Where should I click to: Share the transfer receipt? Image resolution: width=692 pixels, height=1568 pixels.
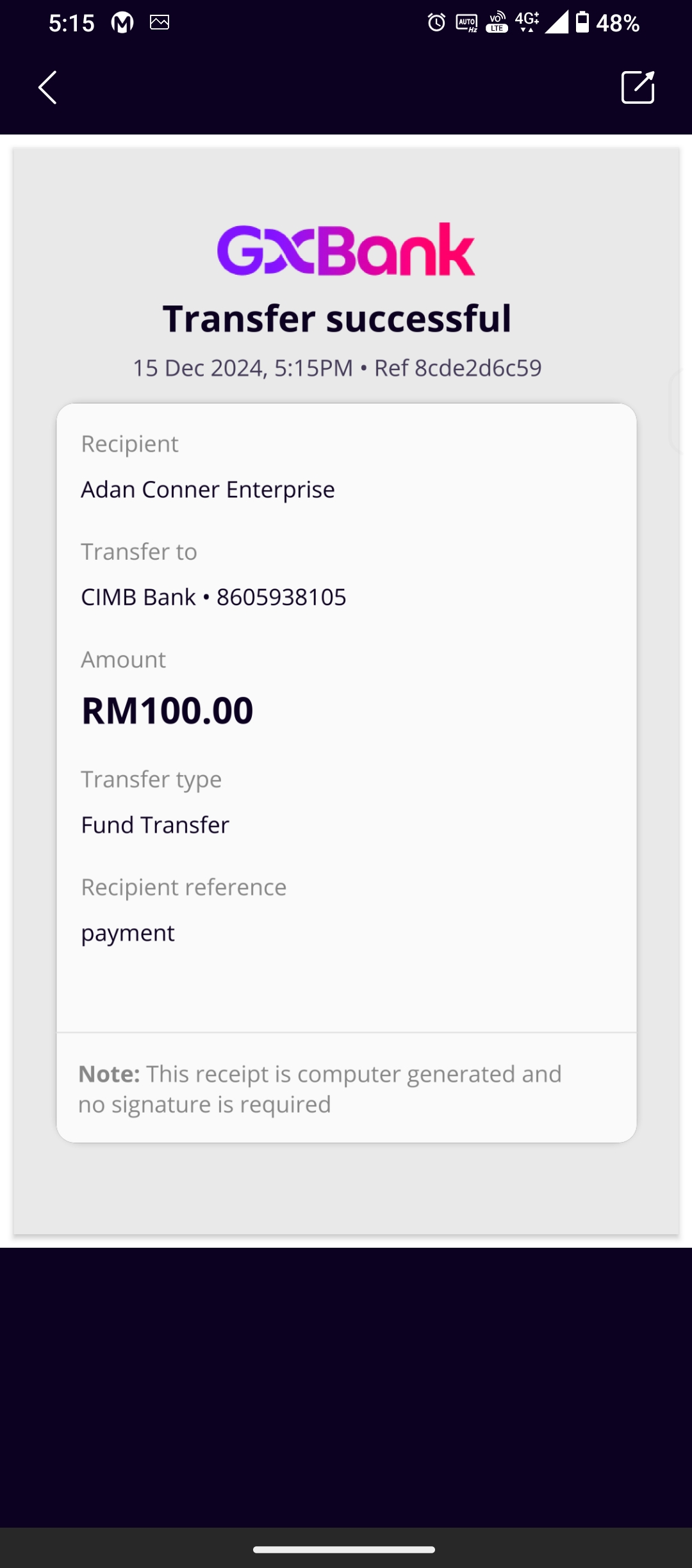(638, 87)
